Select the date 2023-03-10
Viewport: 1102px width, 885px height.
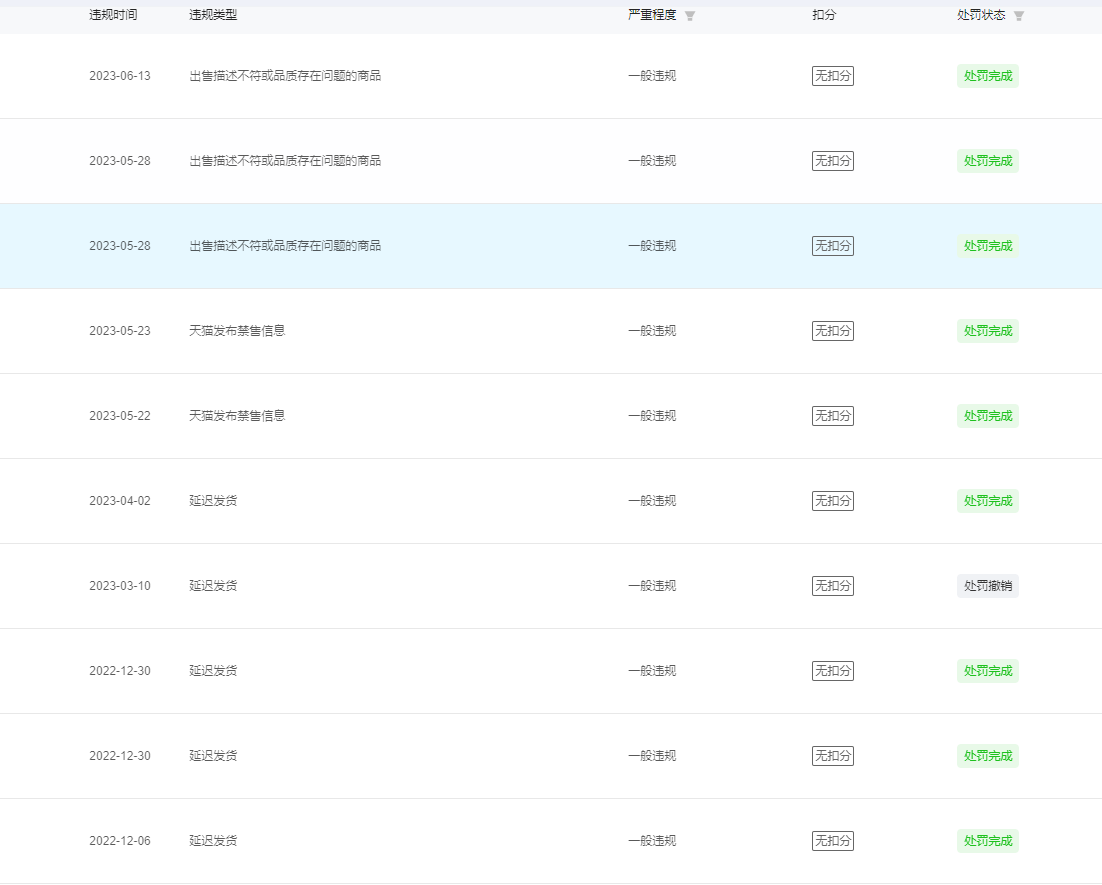click(x=119, y=586)
